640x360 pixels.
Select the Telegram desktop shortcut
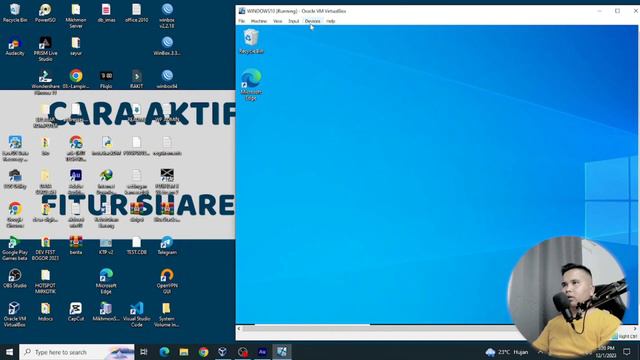(167, 245)
